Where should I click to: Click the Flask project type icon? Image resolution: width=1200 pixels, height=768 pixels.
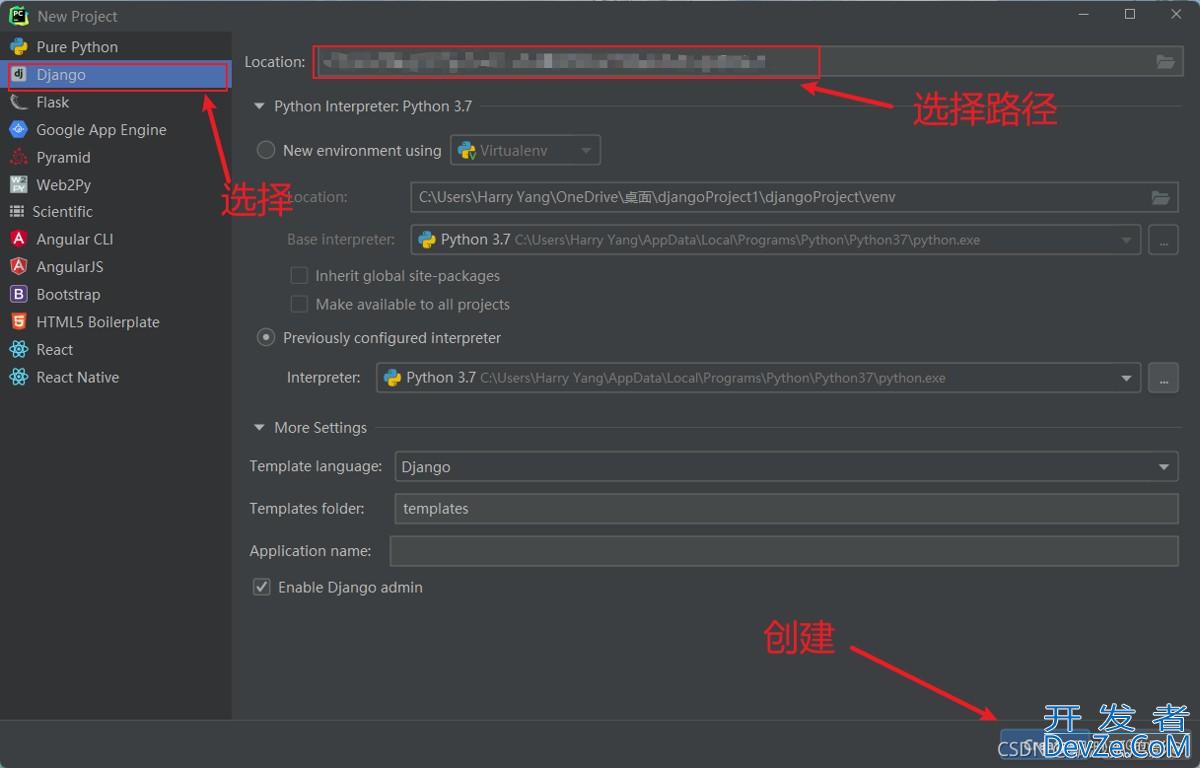pyautogui.click(x=18, y=102)
